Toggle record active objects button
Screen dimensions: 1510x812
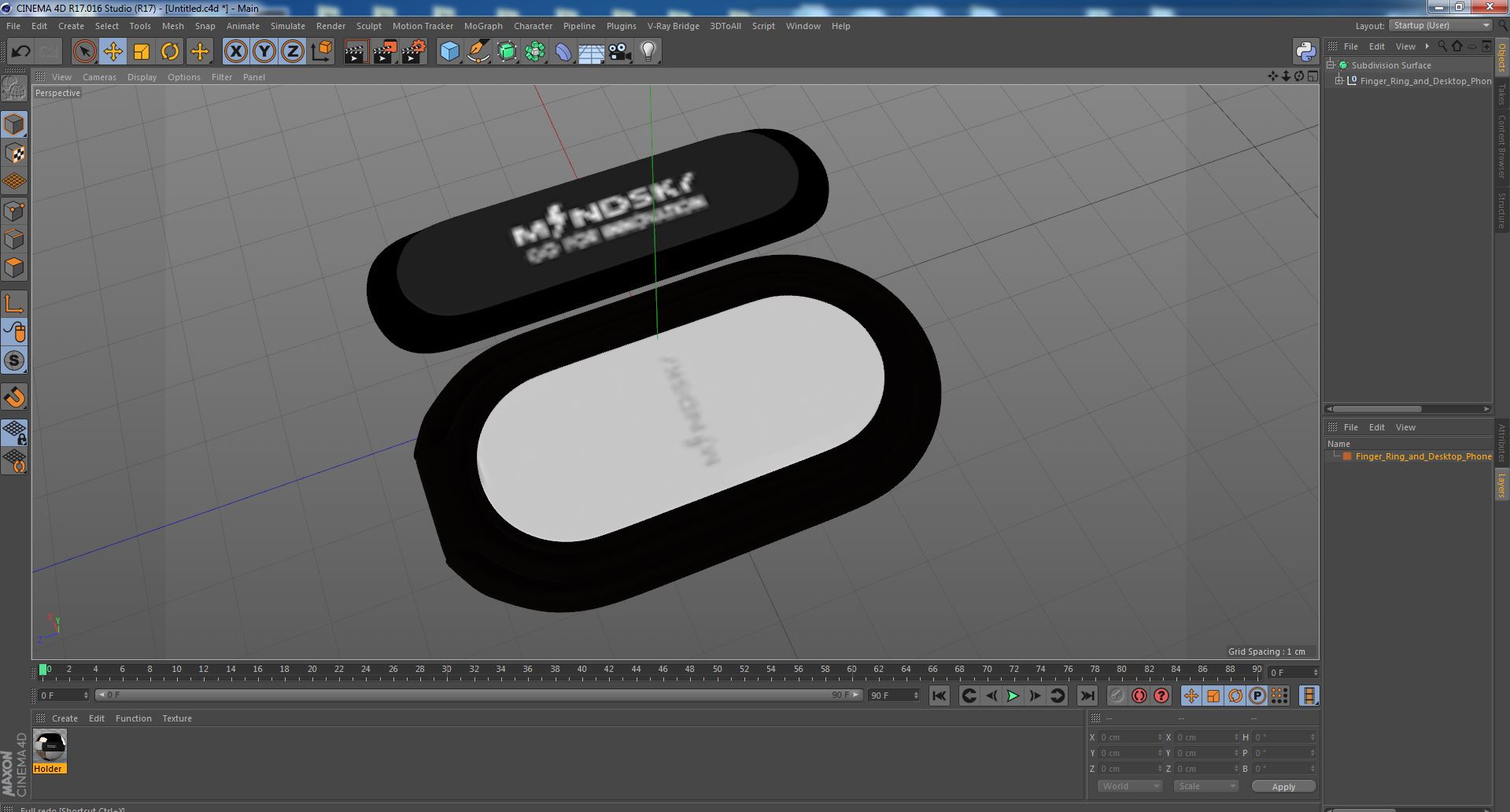(x=1117, y=696)
